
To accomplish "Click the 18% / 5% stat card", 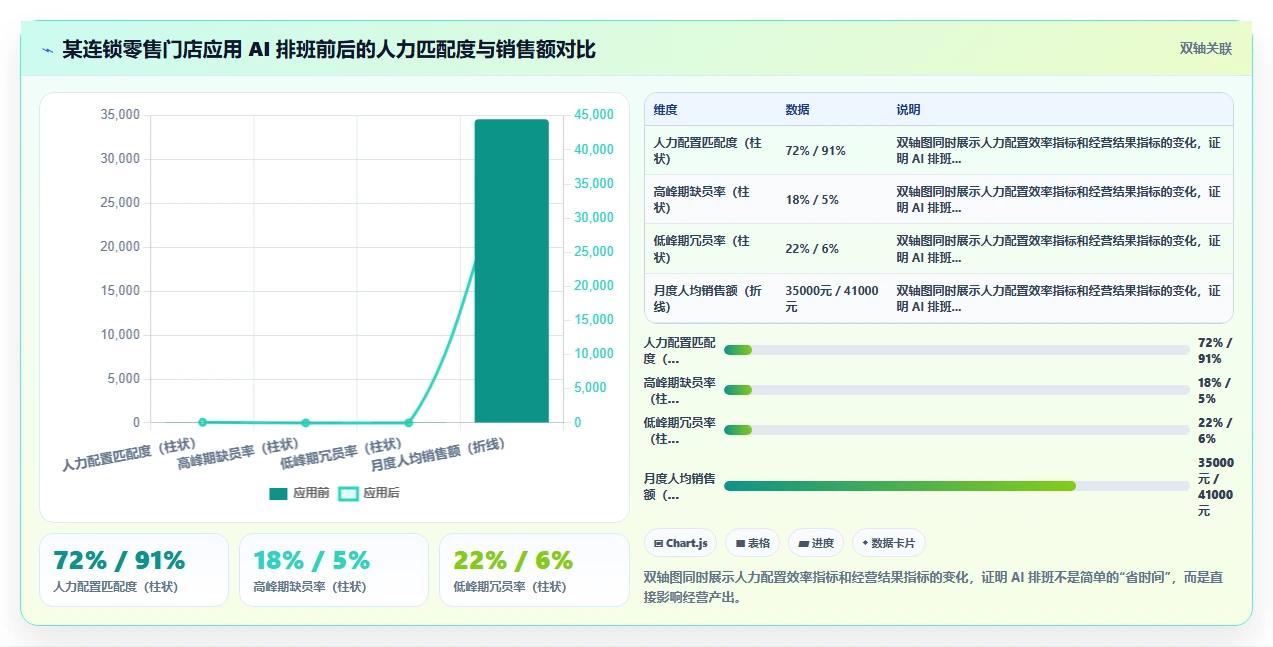I will [334, 570].
